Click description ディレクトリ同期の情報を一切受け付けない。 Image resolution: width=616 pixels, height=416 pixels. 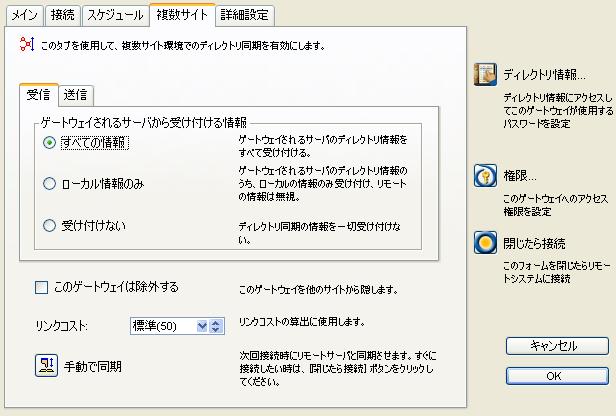(x=320, y=233)
